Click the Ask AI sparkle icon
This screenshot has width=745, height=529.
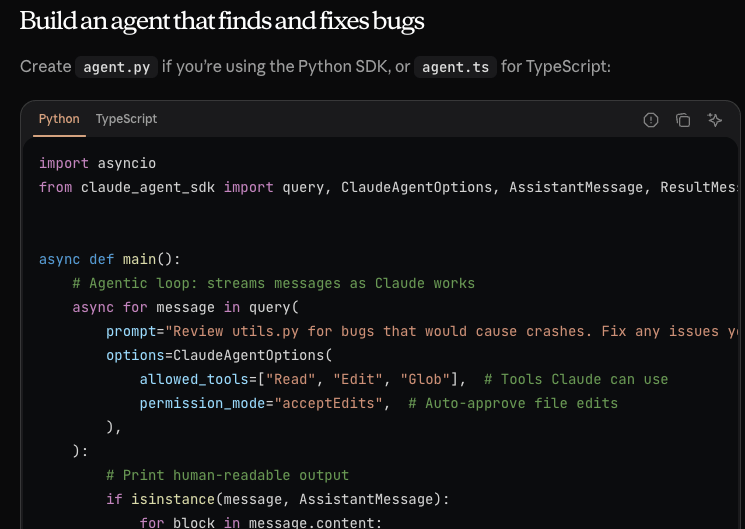[x=715, y=120]
